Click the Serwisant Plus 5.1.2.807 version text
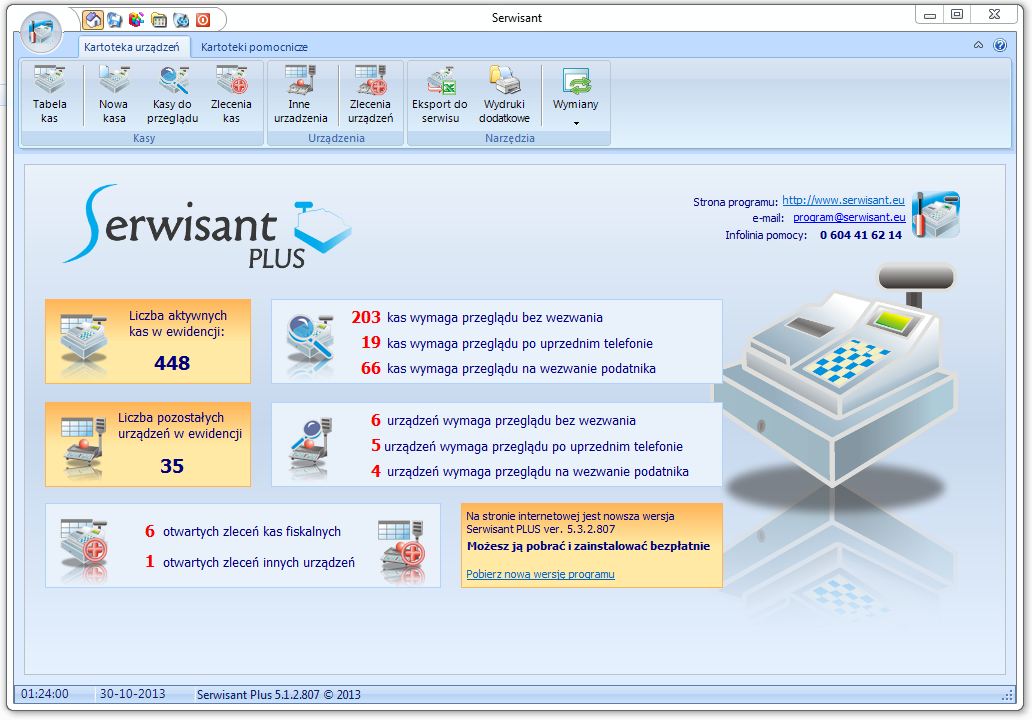The height and width of the screenshot is (720, 1032). 278,694
